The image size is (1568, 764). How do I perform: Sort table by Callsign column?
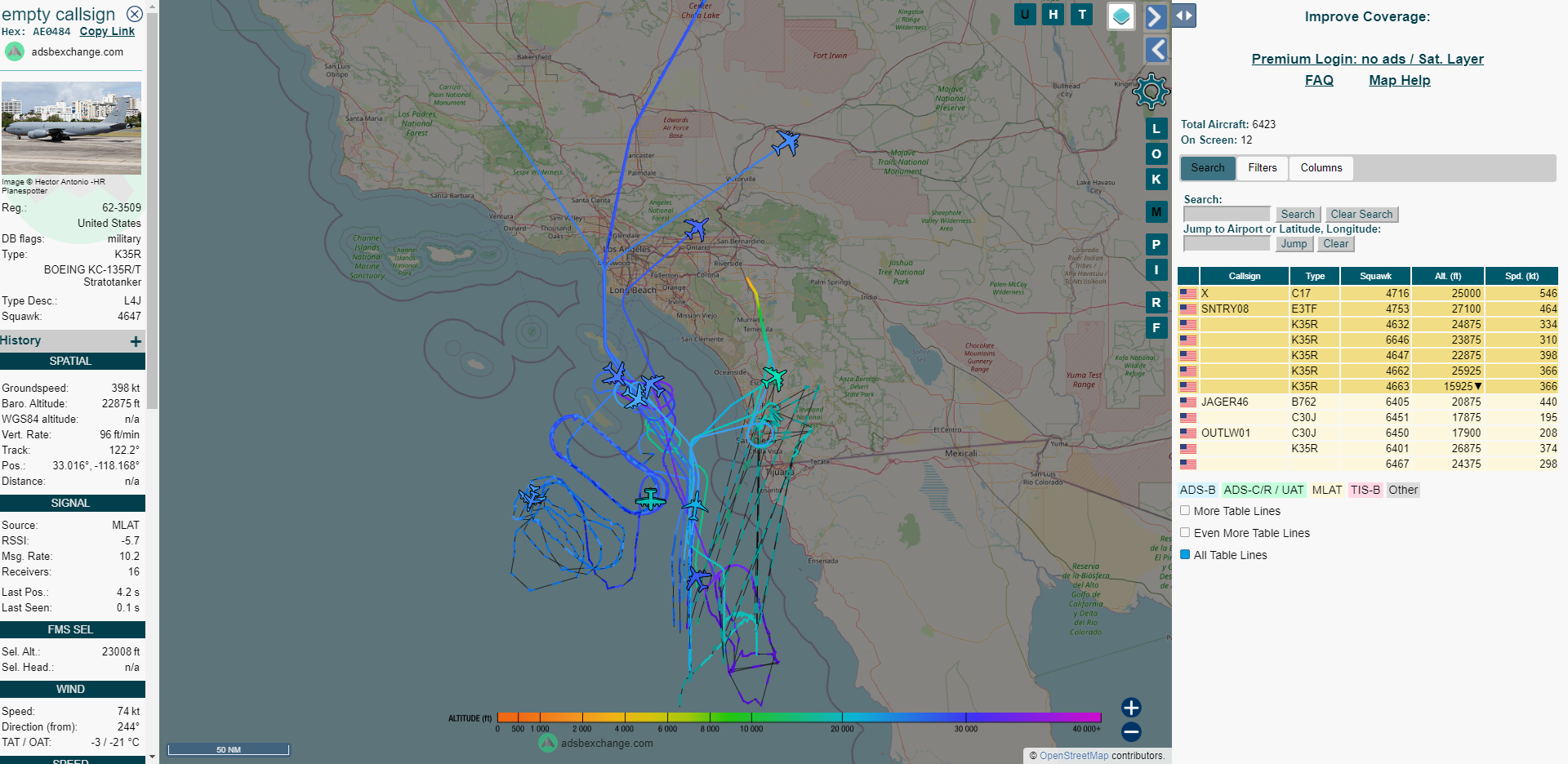coord(1245,276)
